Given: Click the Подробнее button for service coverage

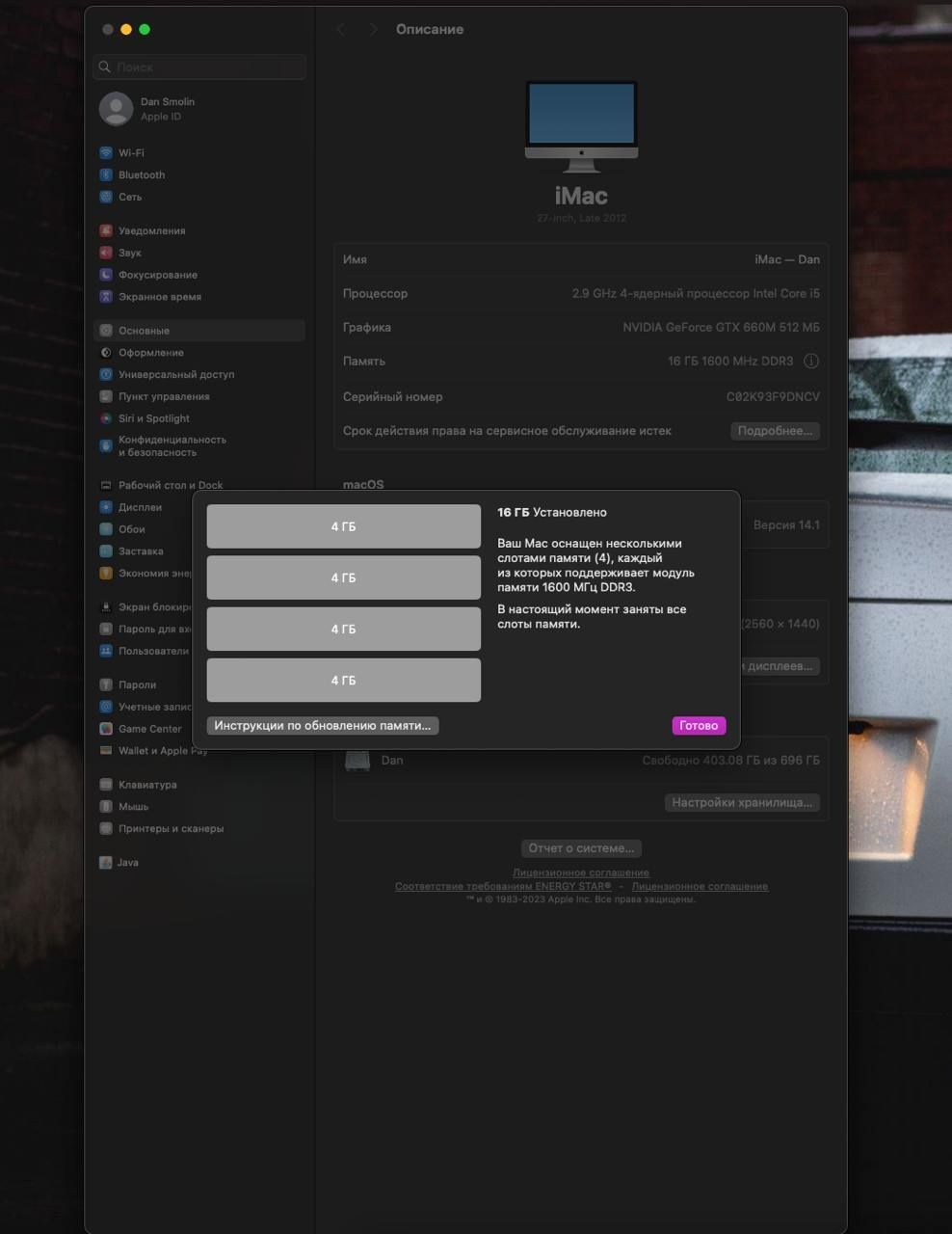Looking at the screenshot, I should point(775,431).
